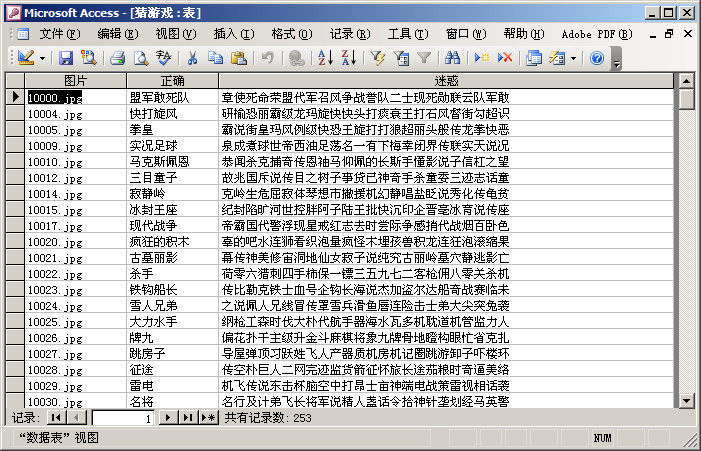Click the cell 10004.jpg

click(x=76, y=114)
